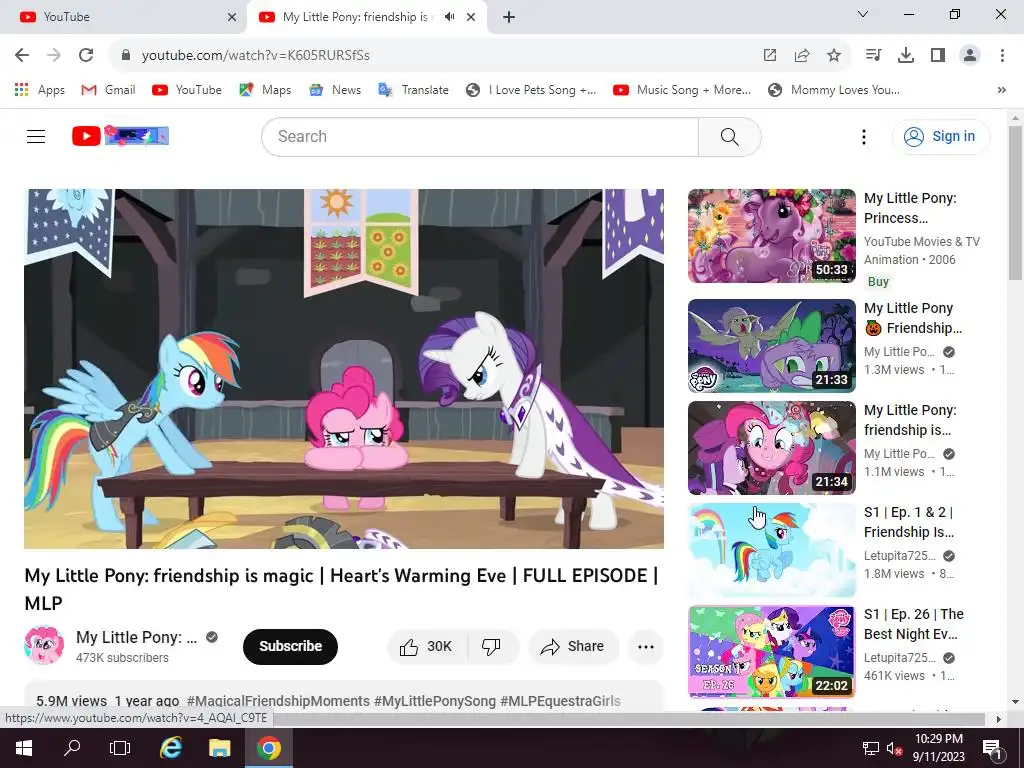Open the YouTube bookmark in bookmarks bar

point(187,90)
